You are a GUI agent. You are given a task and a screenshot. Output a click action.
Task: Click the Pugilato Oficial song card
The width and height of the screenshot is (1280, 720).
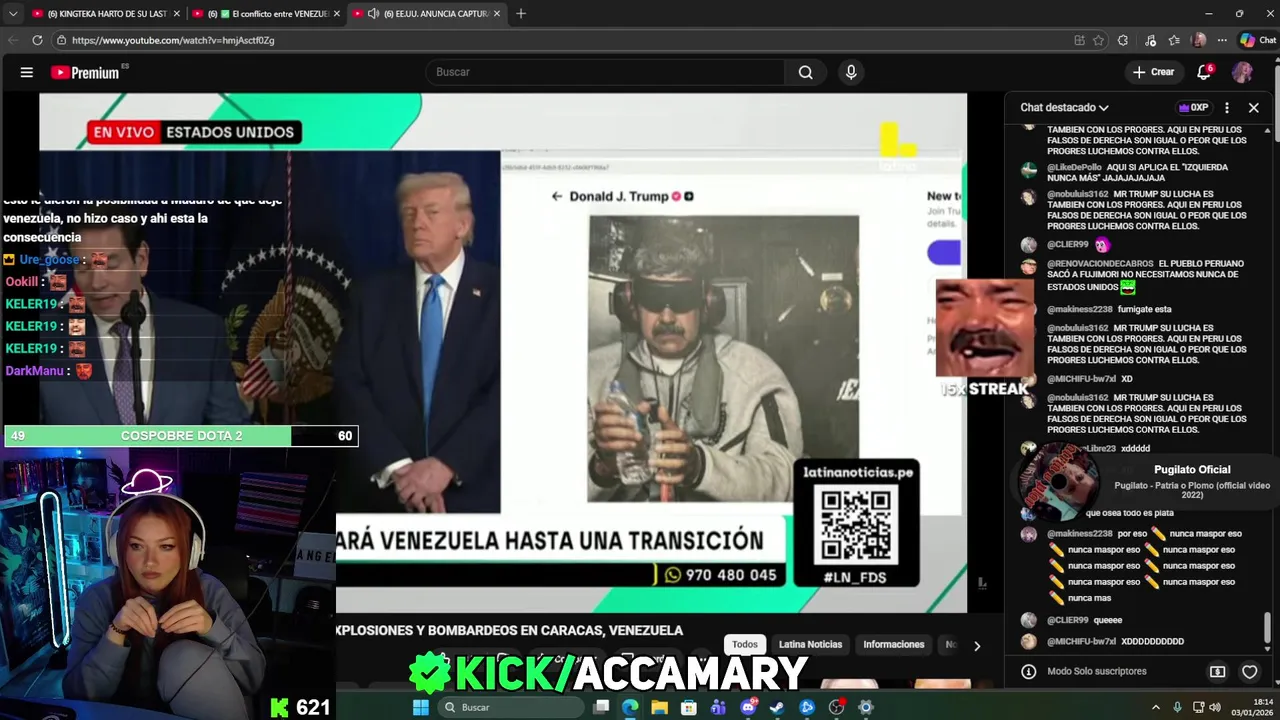[x=1145, y=481]
